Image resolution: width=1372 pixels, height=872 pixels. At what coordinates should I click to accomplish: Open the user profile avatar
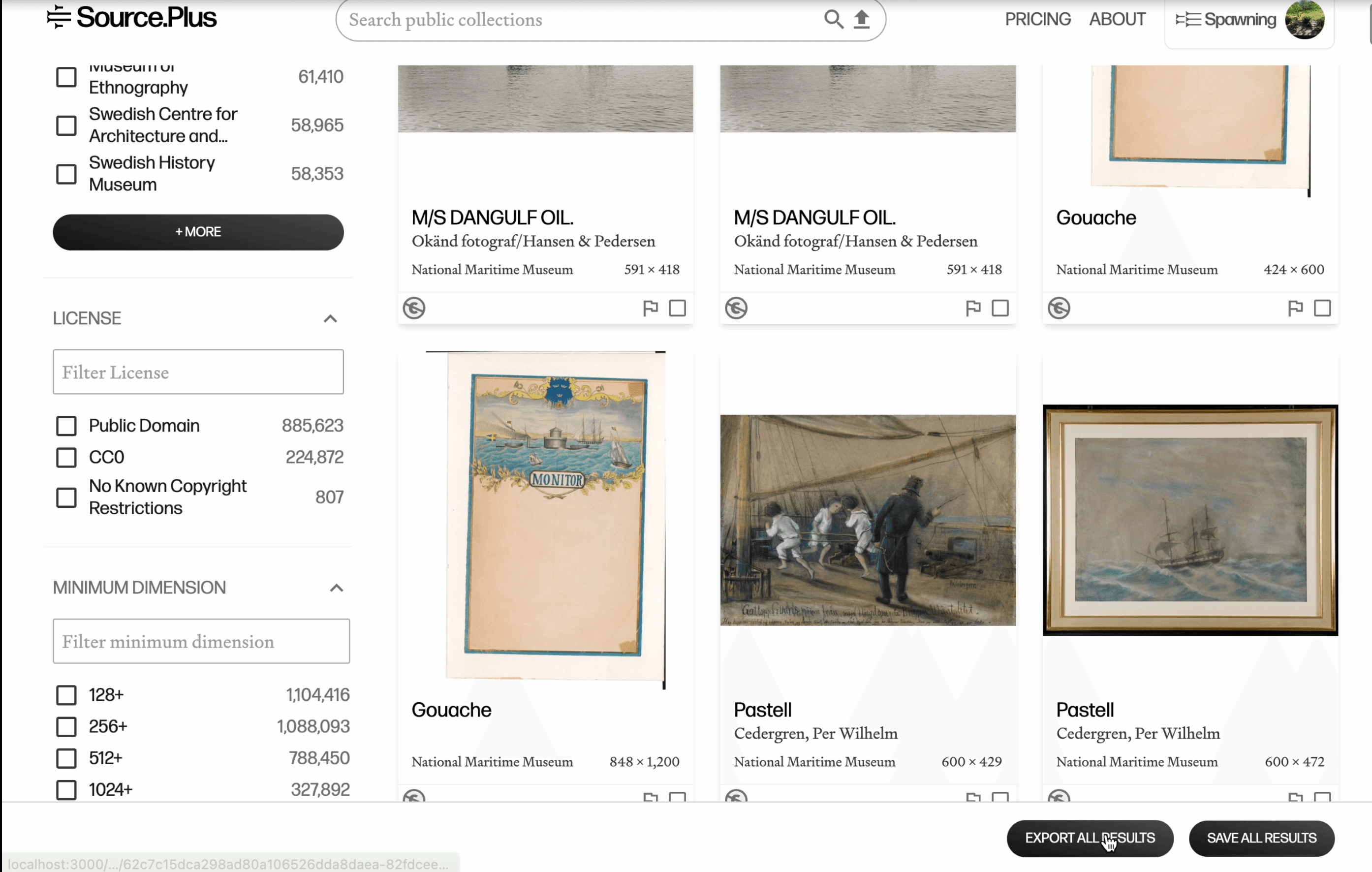(1306, 21)
